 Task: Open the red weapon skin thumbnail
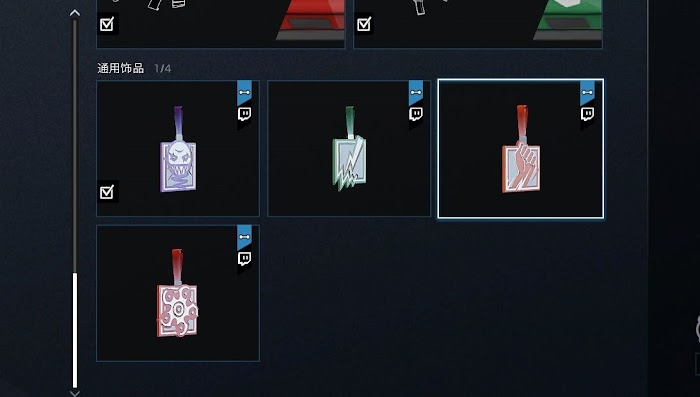click(221, 23)
